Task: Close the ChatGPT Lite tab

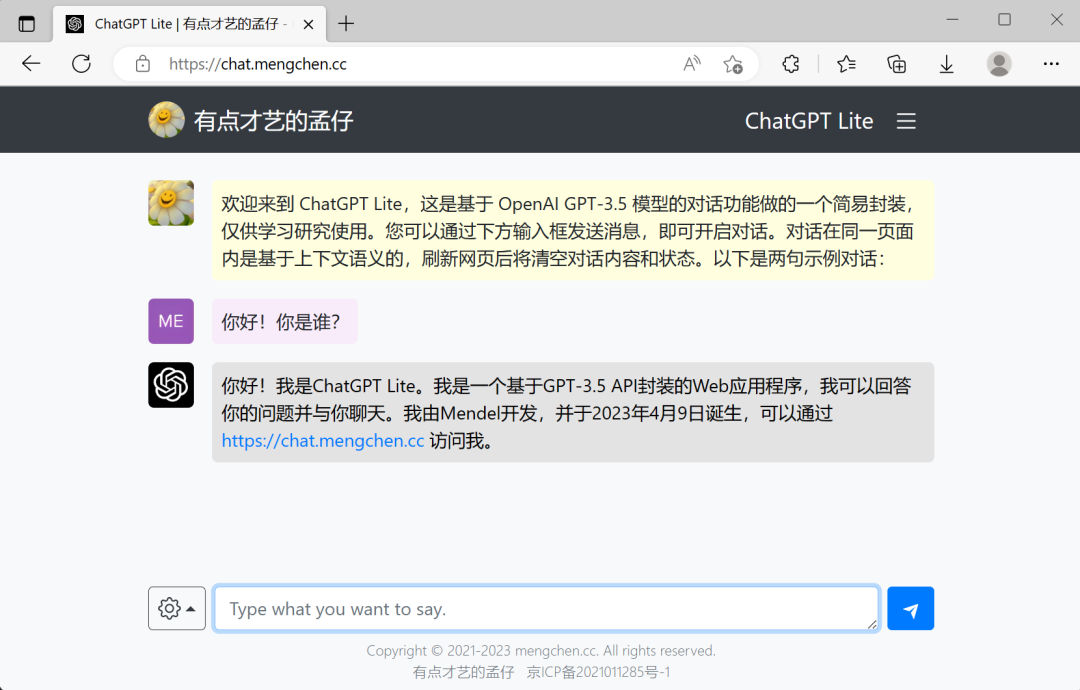Action: [x=309, y=24]
